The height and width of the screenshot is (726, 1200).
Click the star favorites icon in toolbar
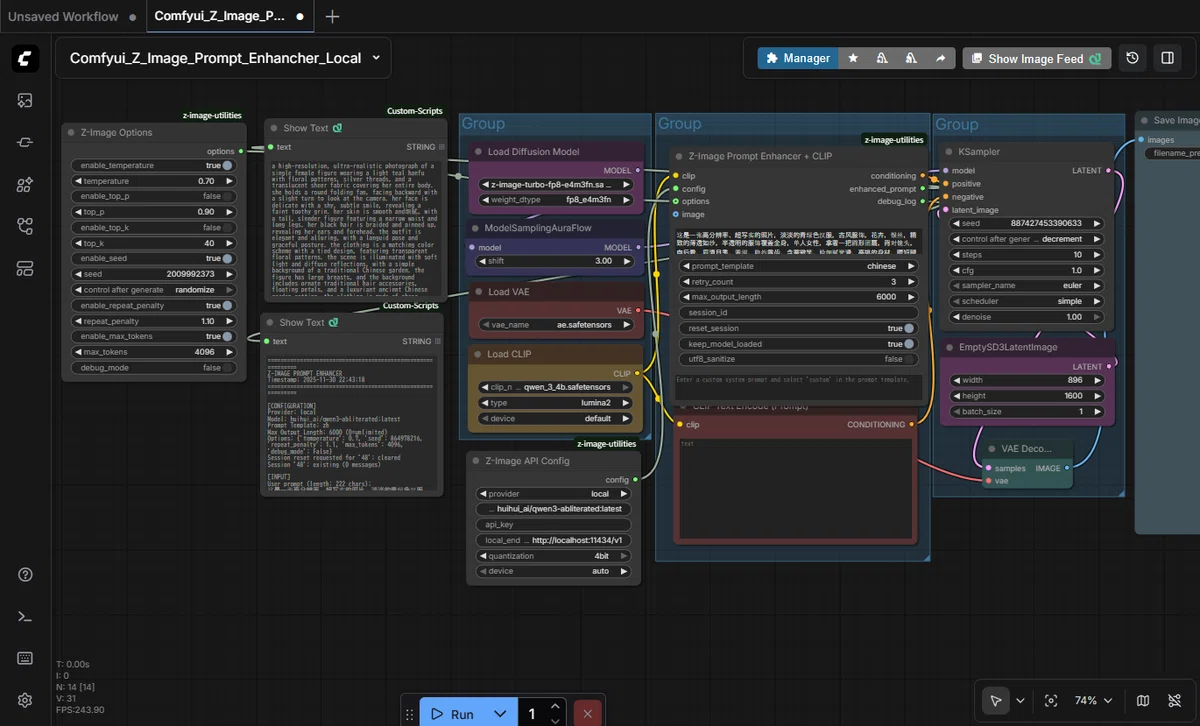pos(853,58)
